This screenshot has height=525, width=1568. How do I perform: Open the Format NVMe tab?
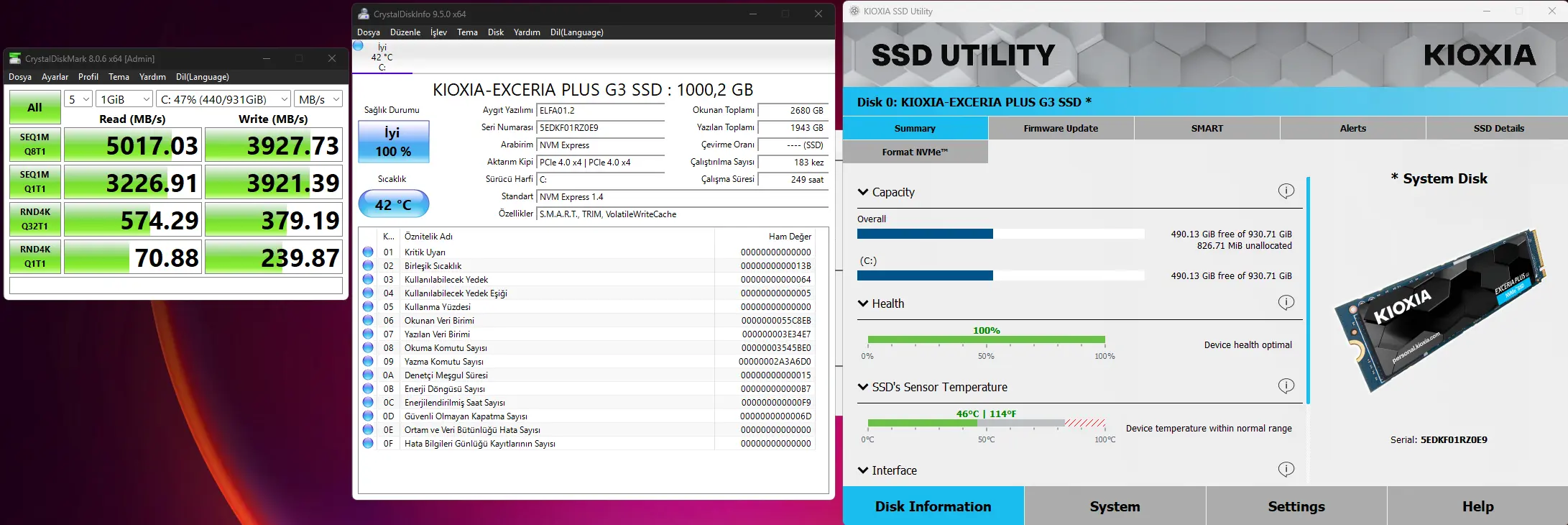tap(915, 152)
